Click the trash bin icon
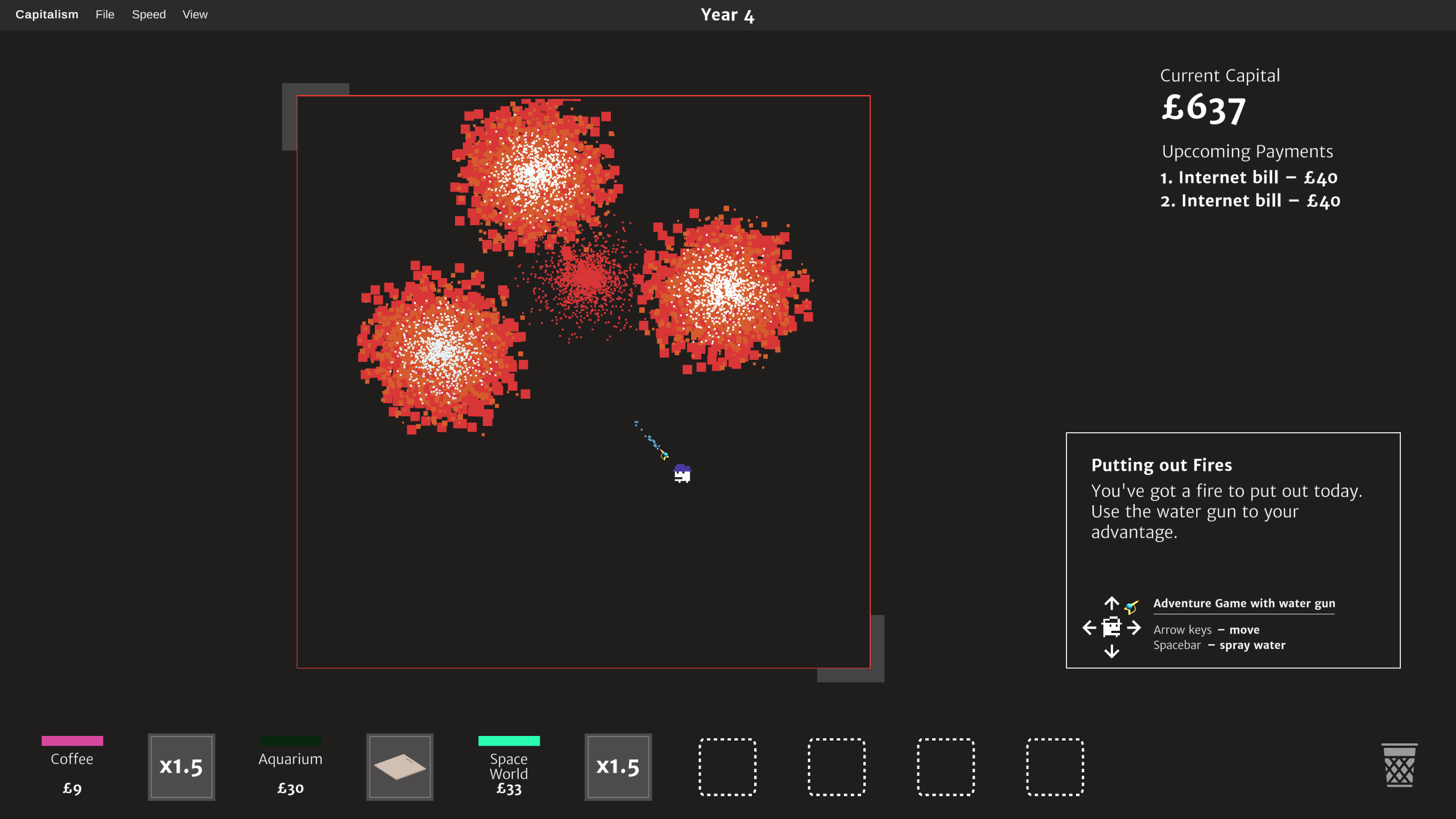The image size is (1456, 819). point(1399,766)
